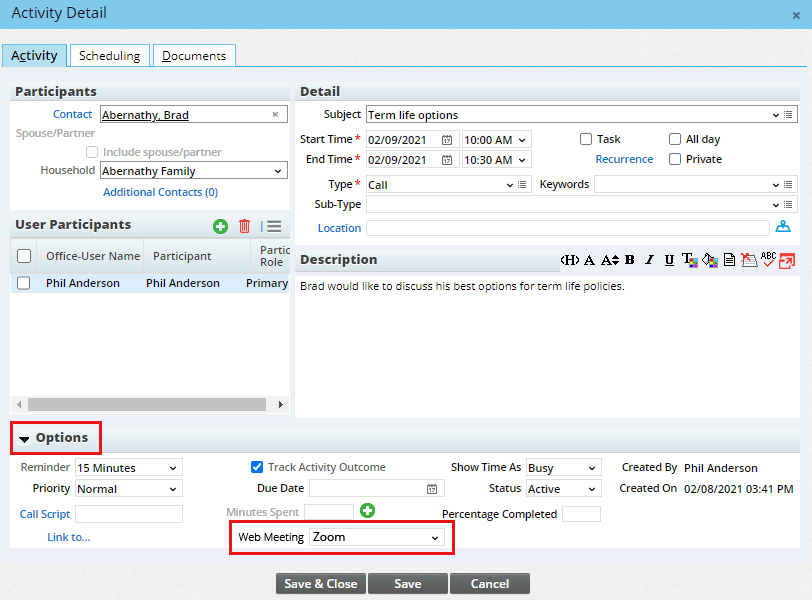812x600 pixels.
Task: Open Additional Contacts link
Action: click(160, 191)
